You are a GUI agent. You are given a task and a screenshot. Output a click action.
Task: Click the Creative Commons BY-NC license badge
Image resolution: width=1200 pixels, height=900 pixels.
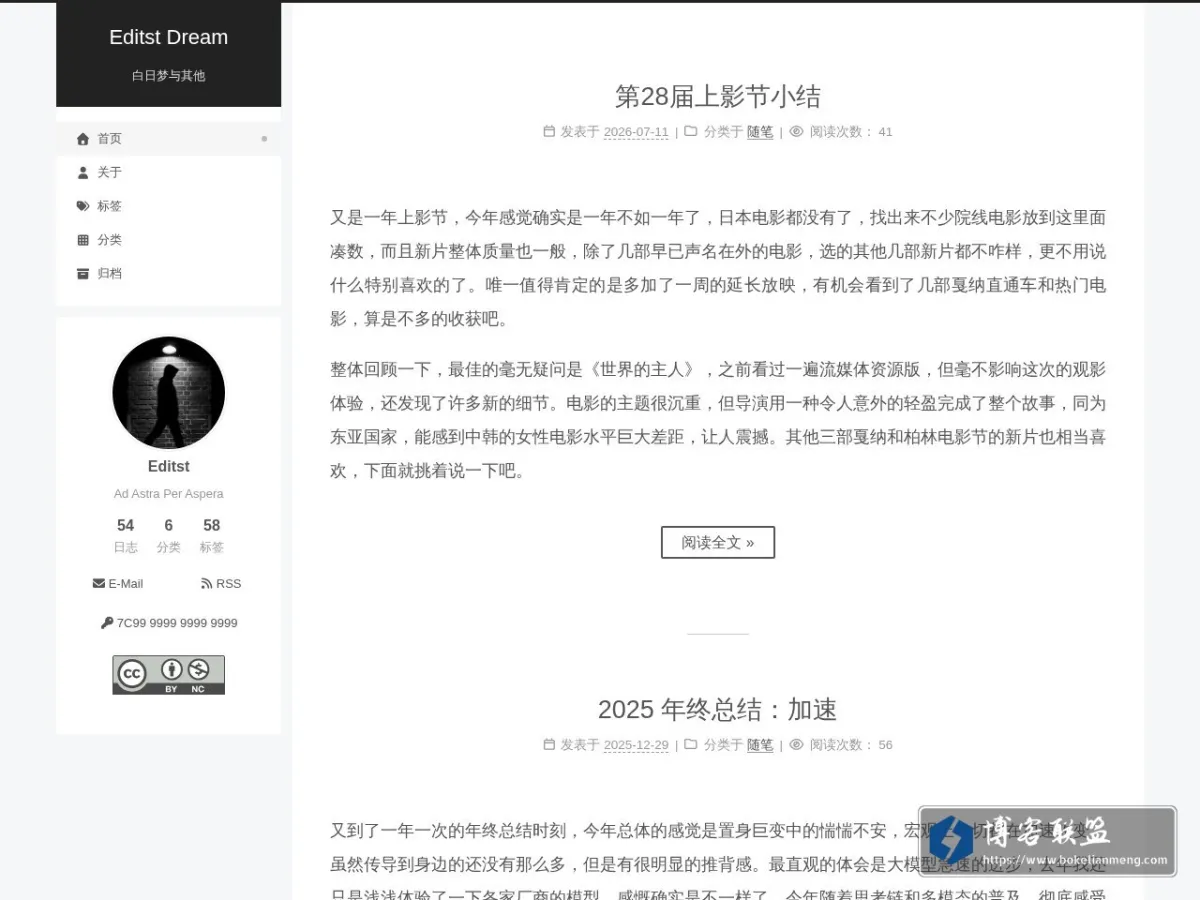(168, 675)
